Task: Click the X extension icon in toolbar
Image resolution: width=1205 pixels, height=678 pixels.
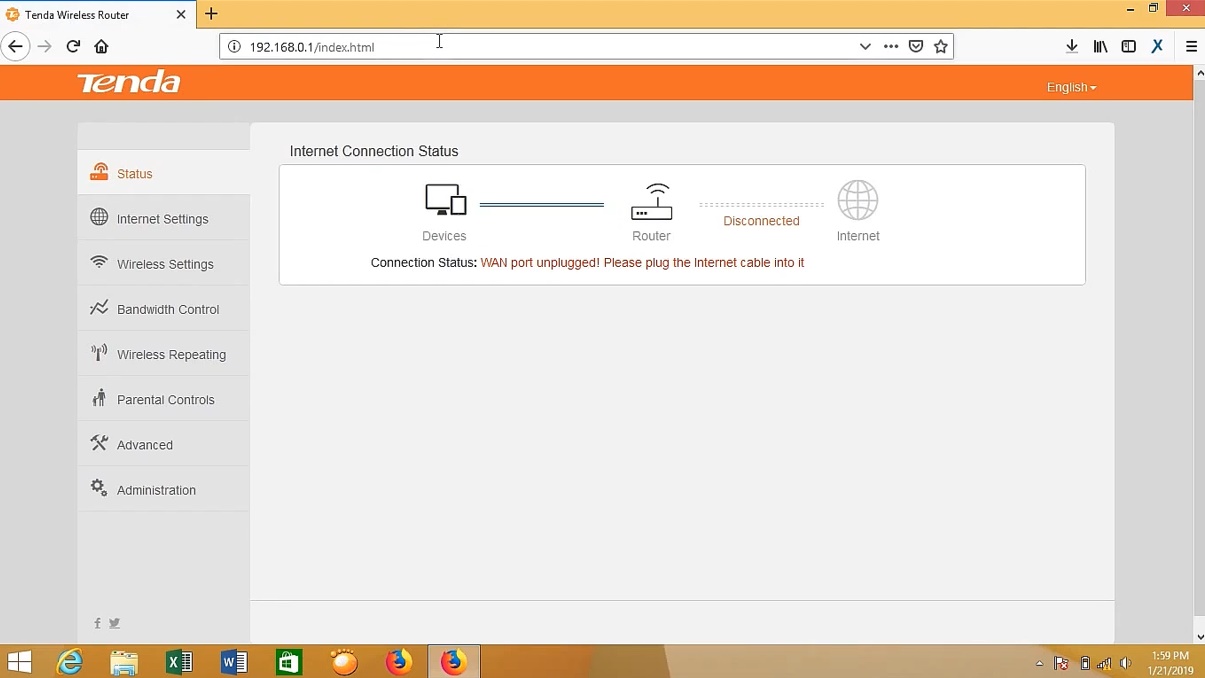Action: coord(1157,46)
